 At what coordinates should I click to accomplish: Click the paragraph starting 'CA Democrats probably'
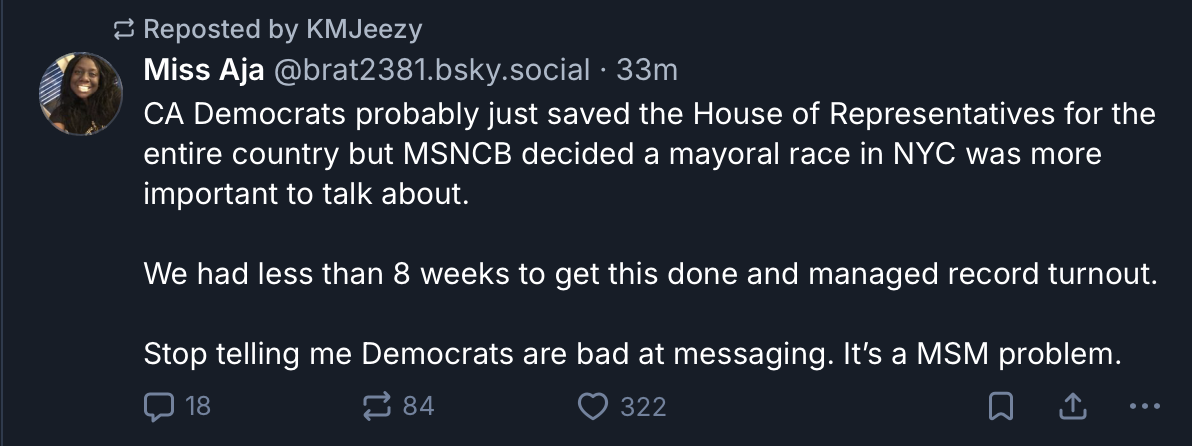[x=650, y=154]
